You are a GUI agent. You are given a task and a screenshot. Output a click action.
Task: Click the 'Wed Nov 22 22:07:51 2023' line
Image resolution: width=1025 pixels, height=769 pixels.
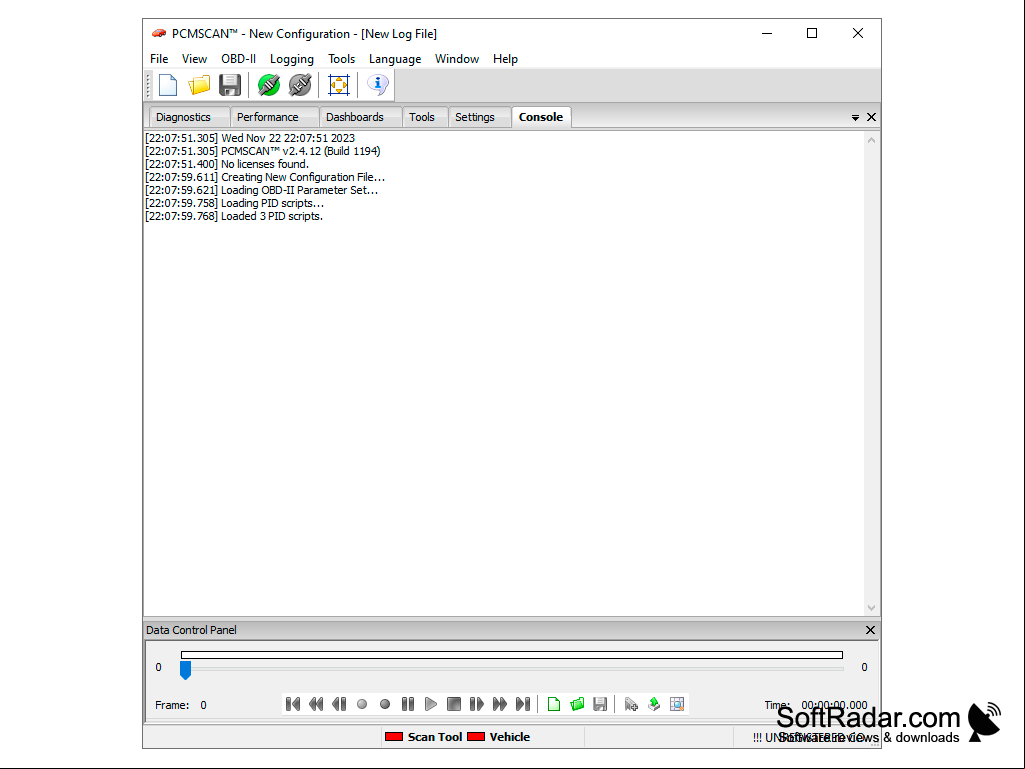pos(250,138)
